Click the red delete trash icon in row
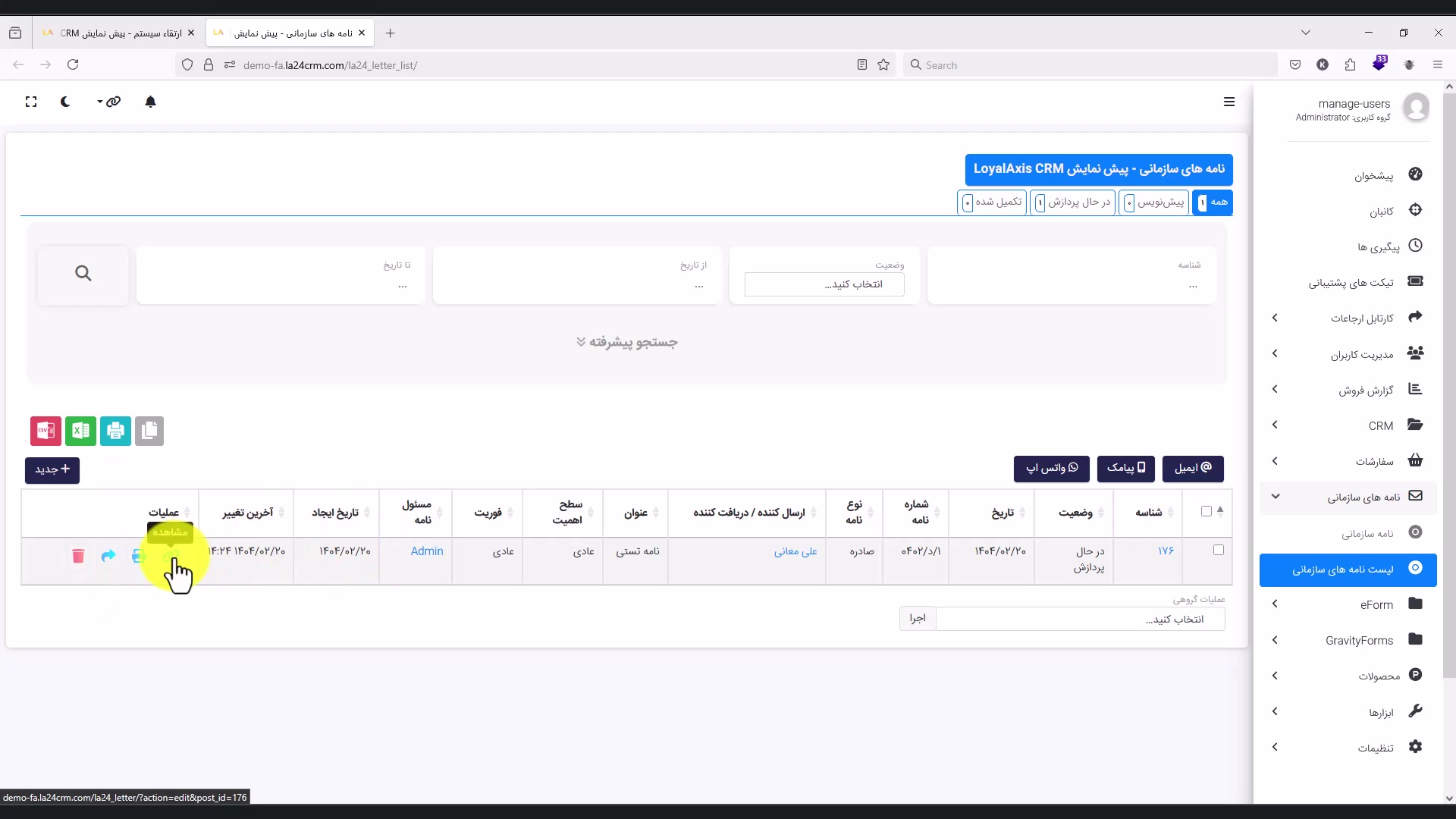 [x=78, y=557]
